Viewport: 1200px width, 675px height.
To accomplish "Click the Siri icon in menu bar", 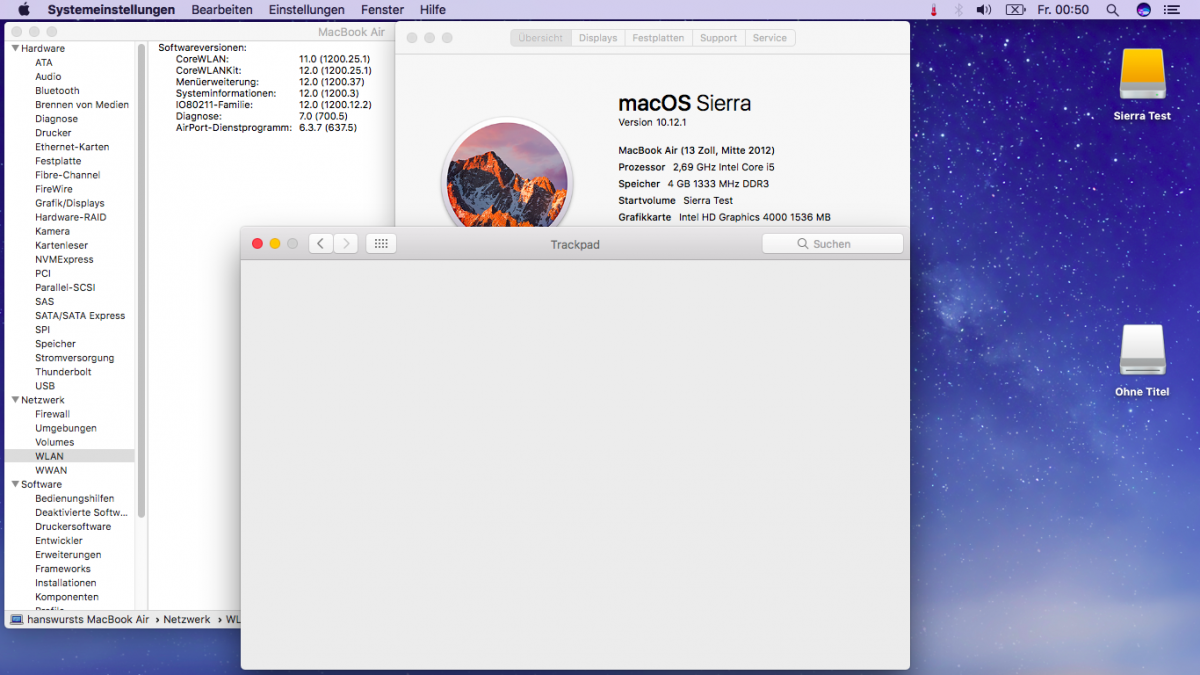I will pos(1143,10).
